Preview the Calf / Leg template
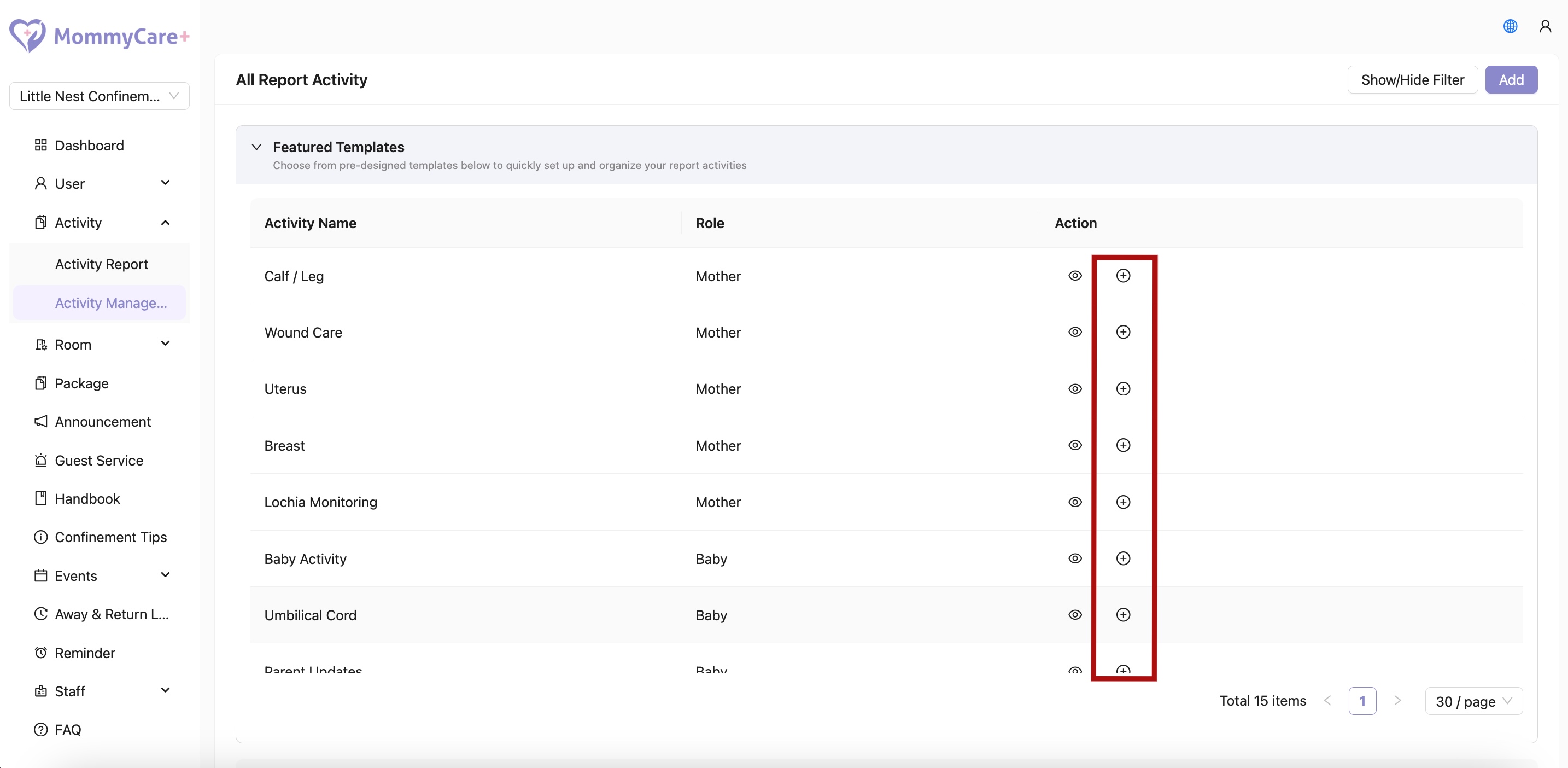 click(1075, 276)
